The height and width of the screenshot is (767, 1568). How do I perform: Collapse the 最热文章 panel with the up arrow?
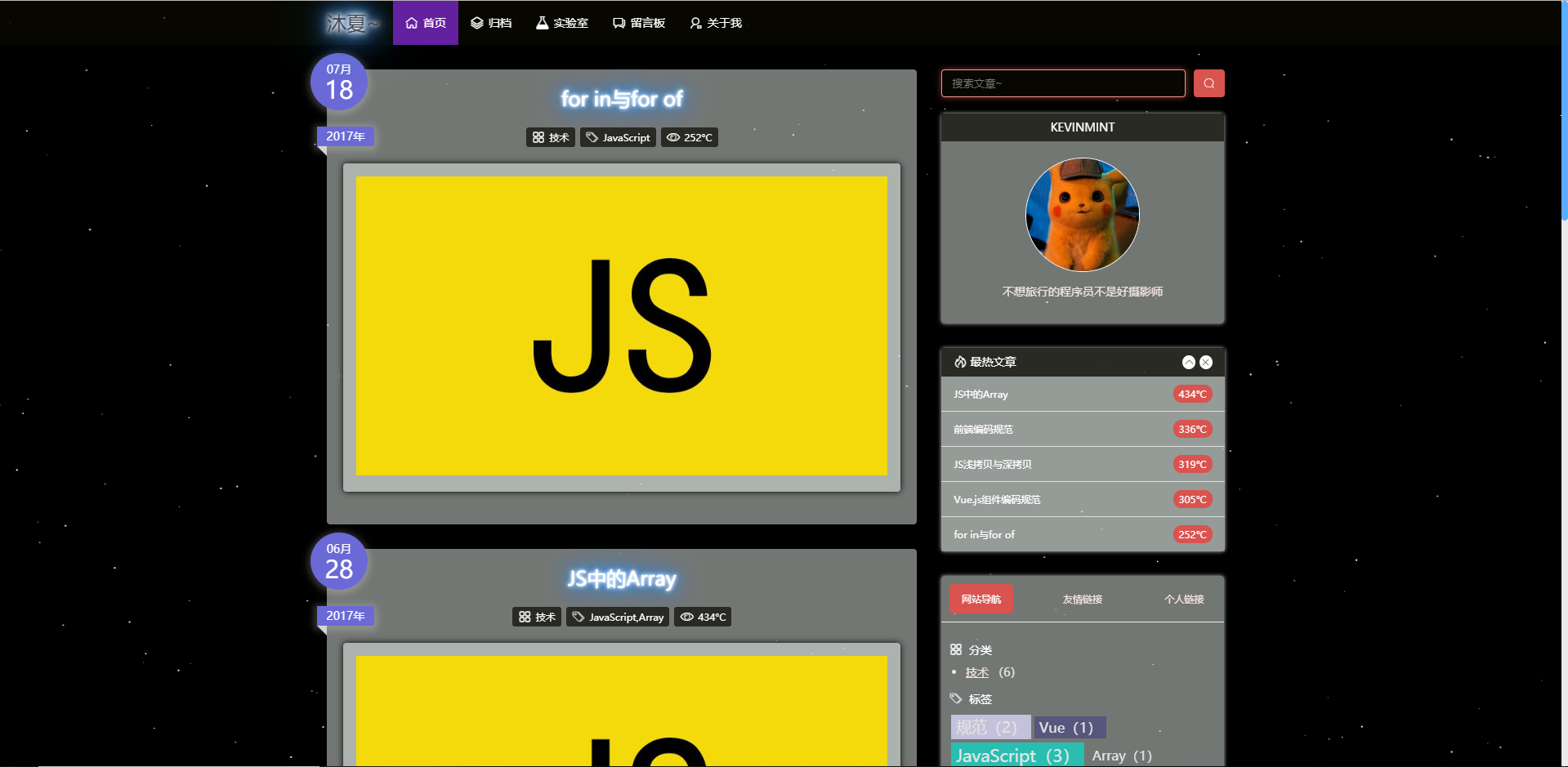pyautogui.click(x=1189, y=362)
